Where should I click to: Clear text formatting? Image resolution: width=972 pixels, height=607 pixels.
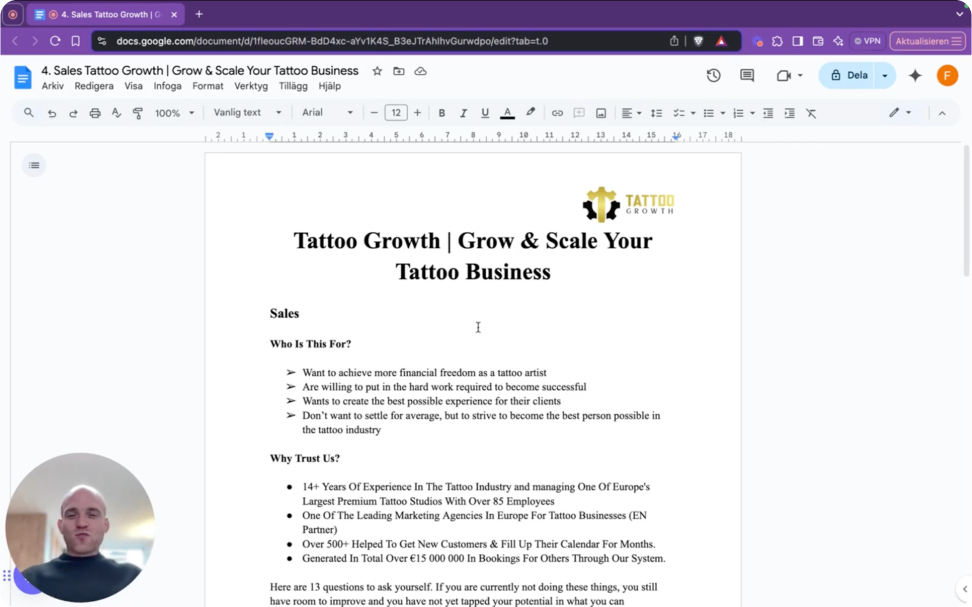click(811, 113)
